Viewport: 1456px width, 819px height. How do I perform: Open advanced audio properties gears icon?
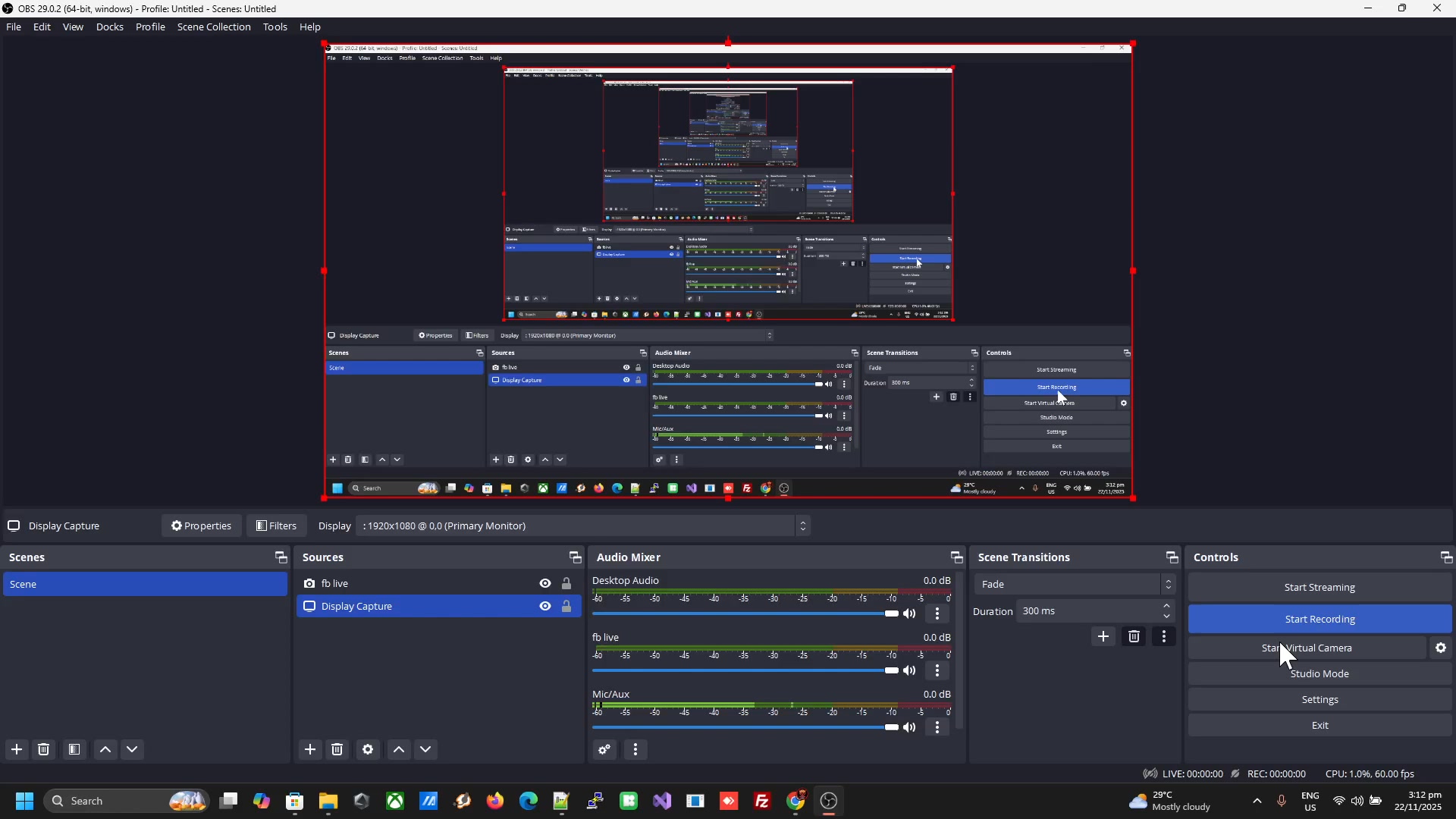(x=604, y=750)
